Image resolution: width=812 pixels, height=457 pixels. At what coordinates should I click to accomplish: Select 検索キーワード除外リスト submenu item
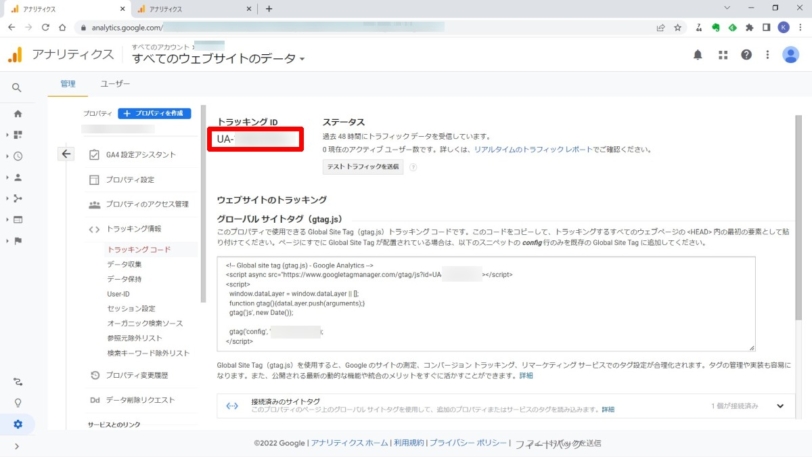148,353
